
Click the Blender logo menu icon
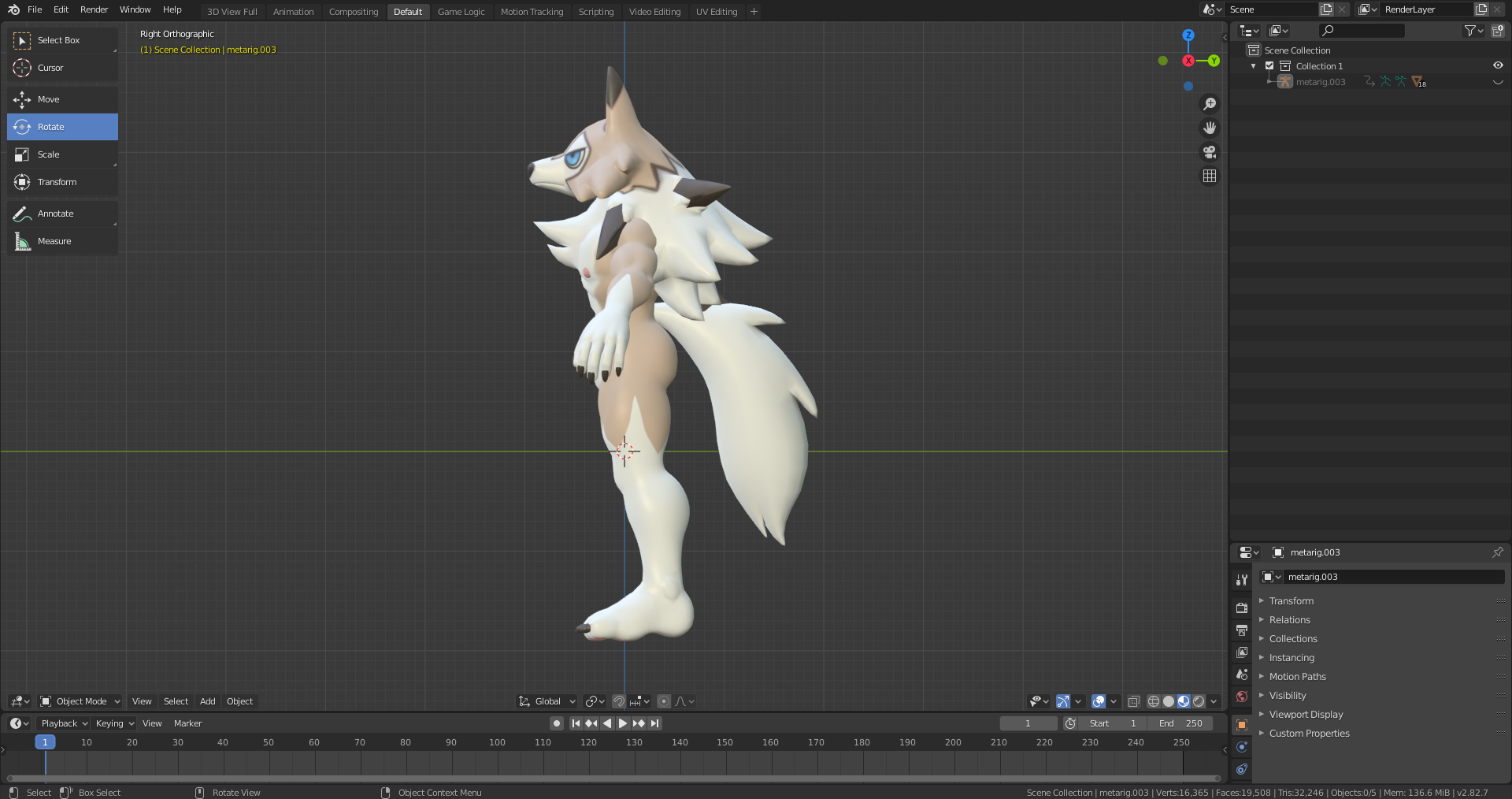(x=13, y=9)
